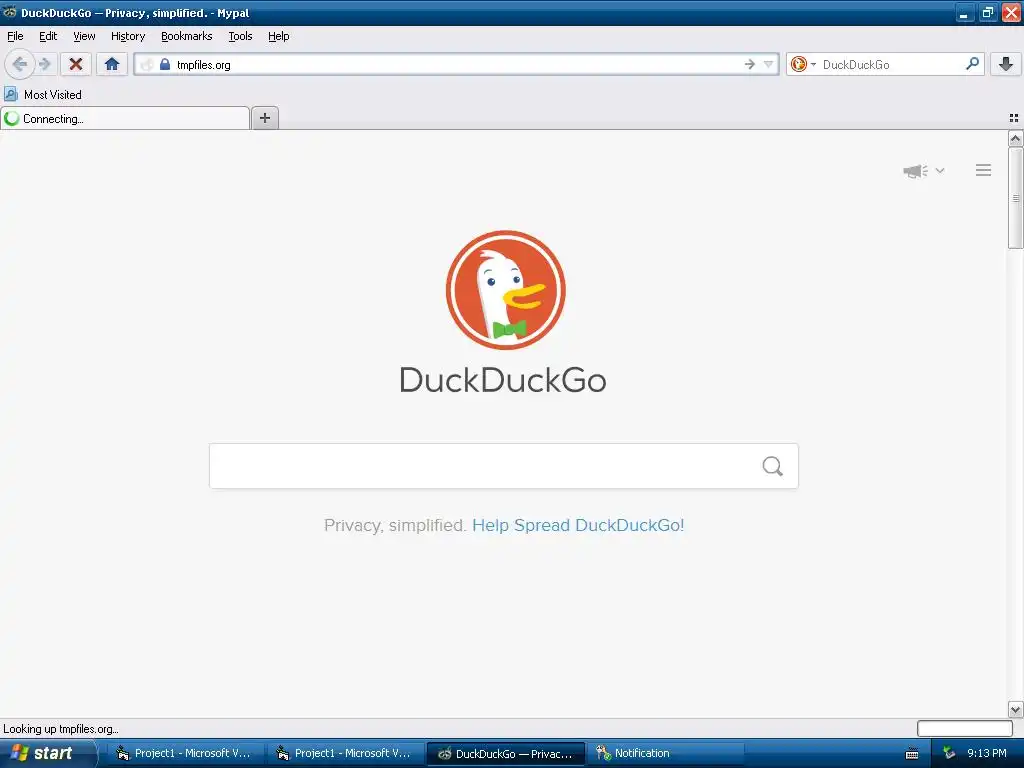
Task: Open the Tools menu
Action: [240, 36]
